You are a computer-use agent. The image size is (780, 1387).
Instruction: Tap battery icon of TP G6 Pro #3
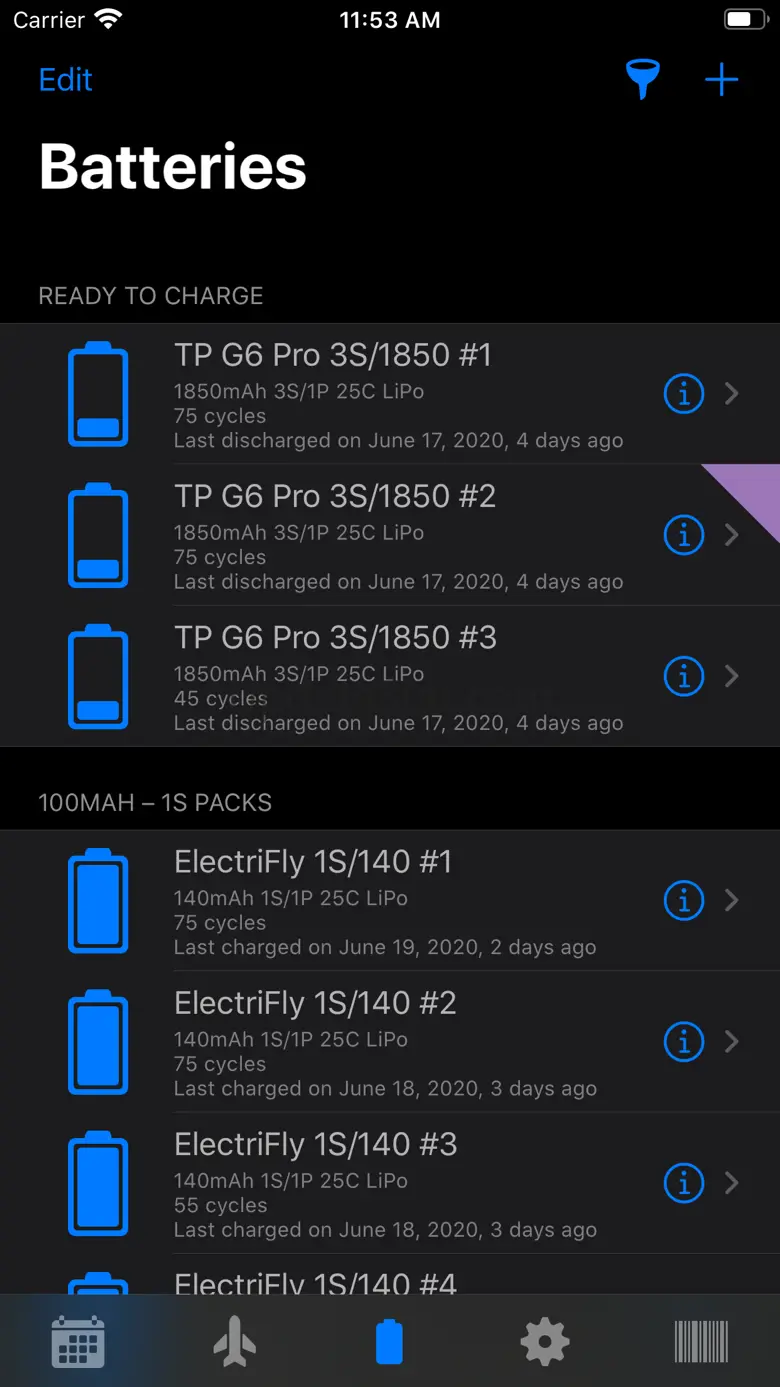[x=98, y=676]
